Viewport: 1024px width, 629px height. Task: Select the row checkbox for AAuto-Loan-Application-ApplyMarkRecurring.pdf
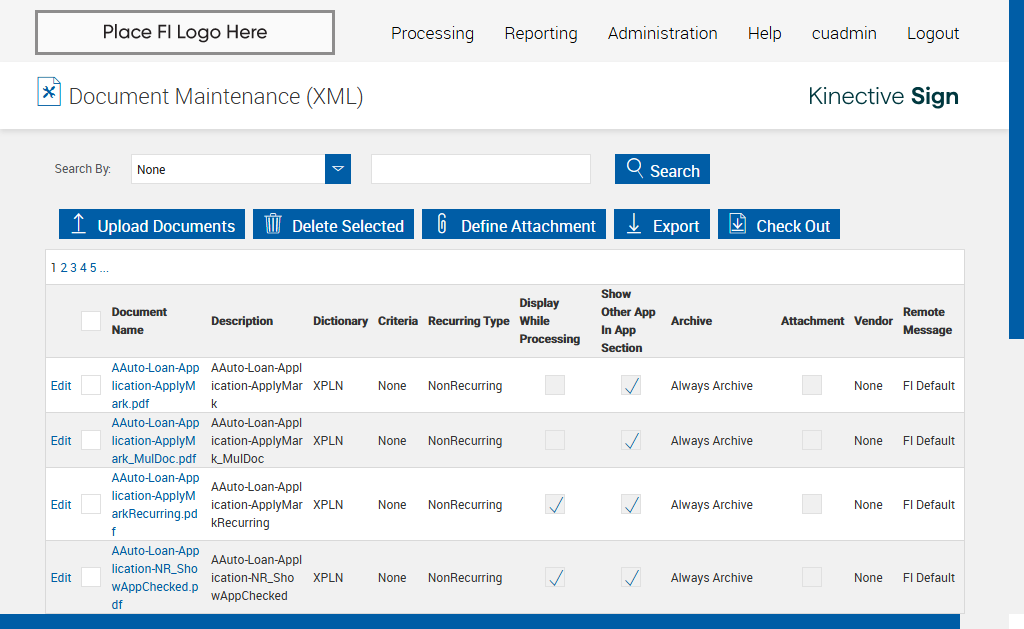point(91,505)
